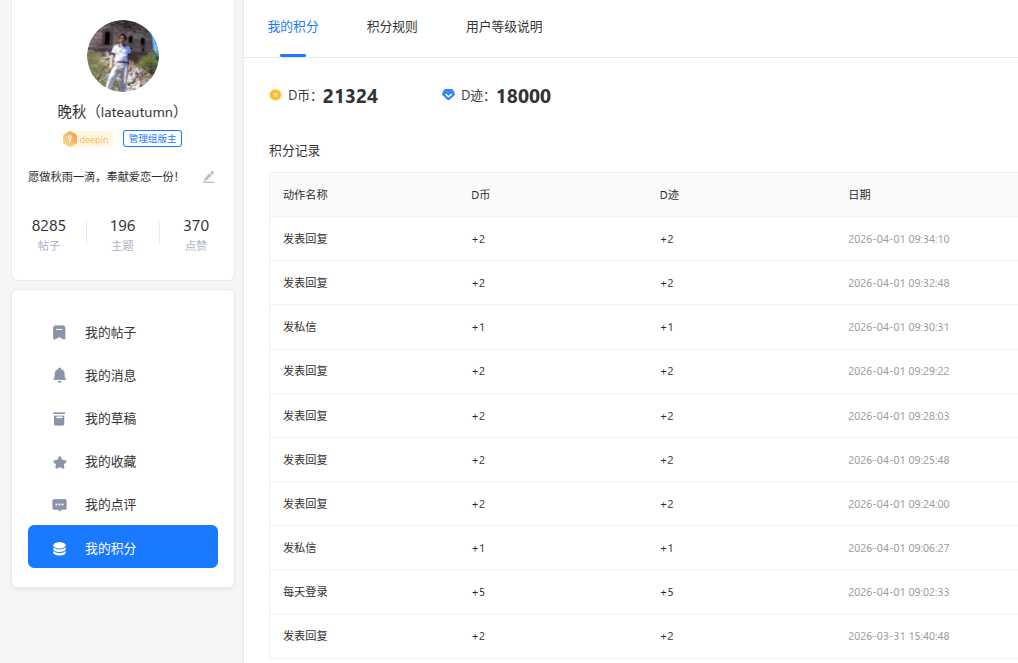
Task: Click the user profile avatar photo
Action: coord(123,56)
